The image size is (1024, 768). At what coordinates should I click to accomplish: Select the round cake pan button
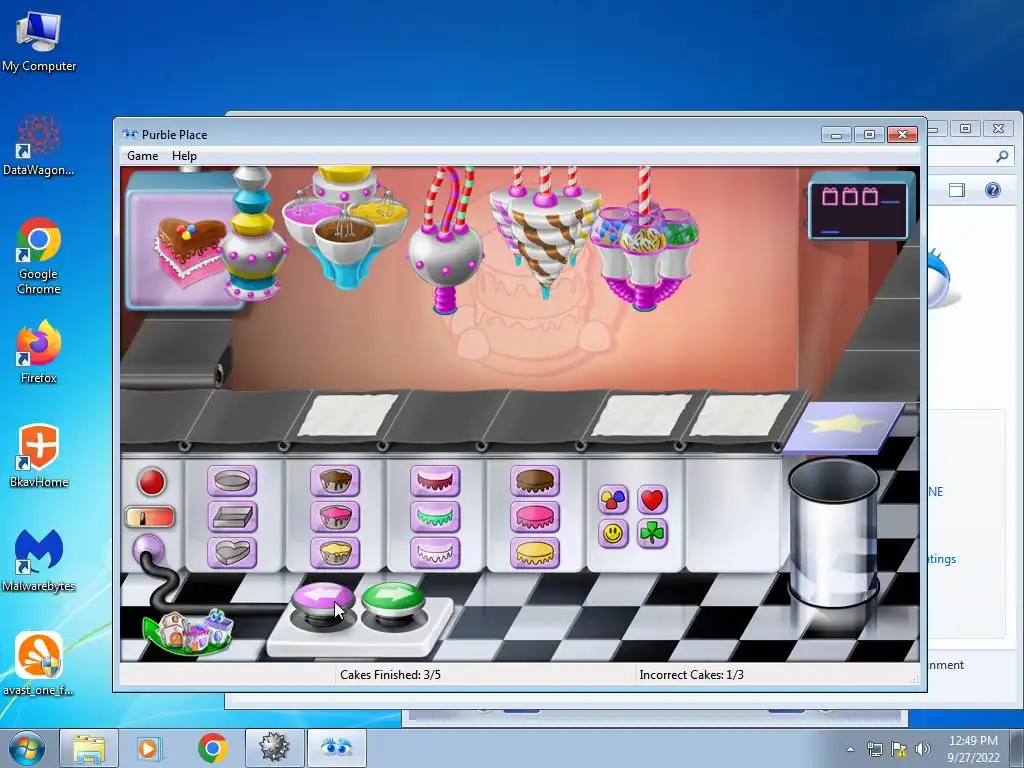click(232, 481)
